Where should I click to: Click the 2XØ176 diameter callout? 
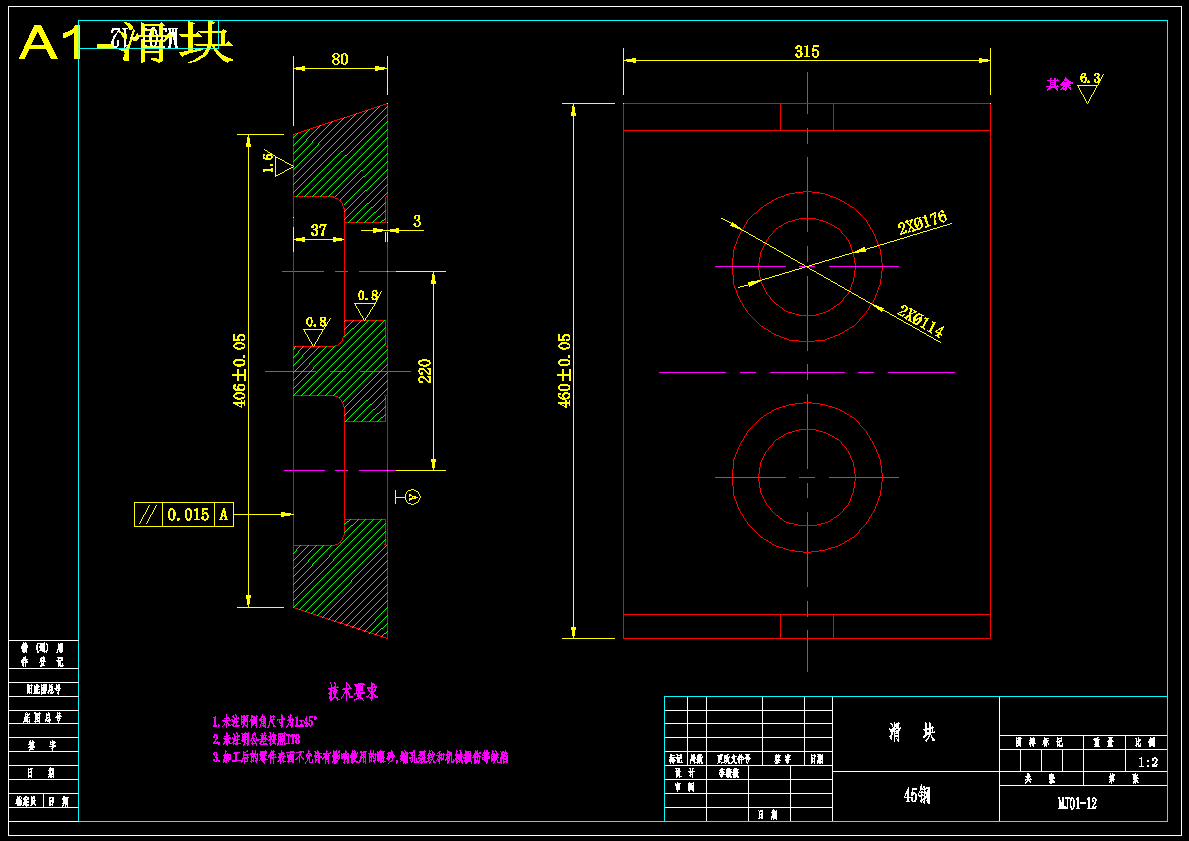(922, 222)
